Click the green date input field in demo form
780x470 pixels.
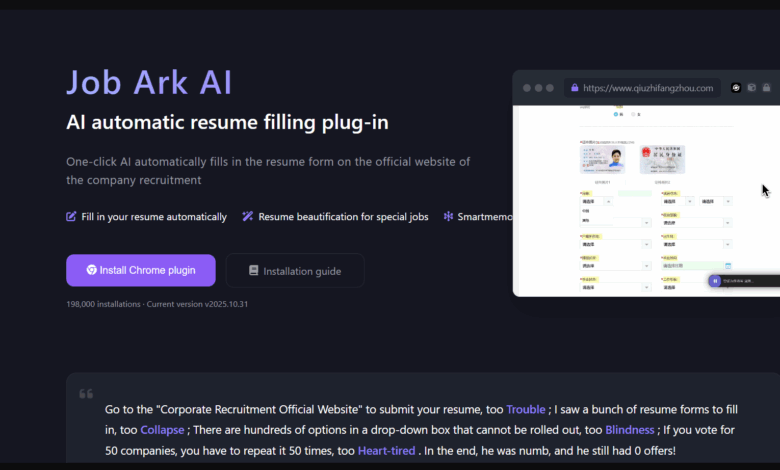(x=691, y=266)
